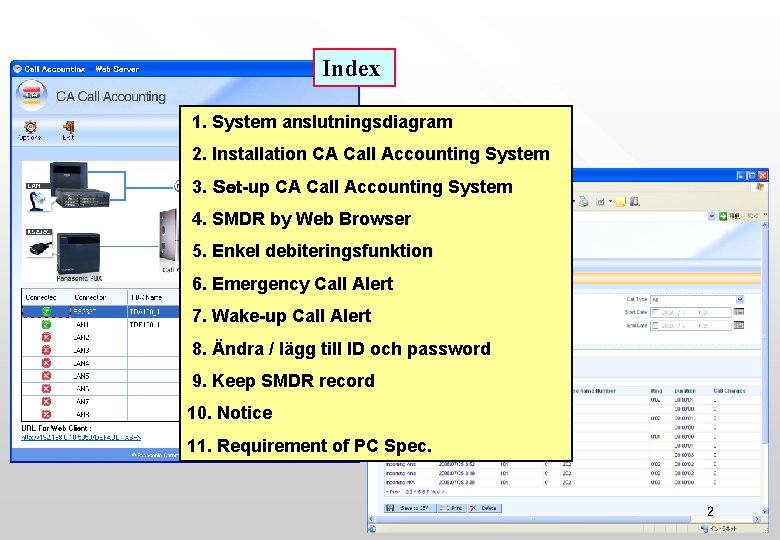Tick the Start Date checkbox
780x540 pixels.
pyautogui.click(x=655, y=312)
